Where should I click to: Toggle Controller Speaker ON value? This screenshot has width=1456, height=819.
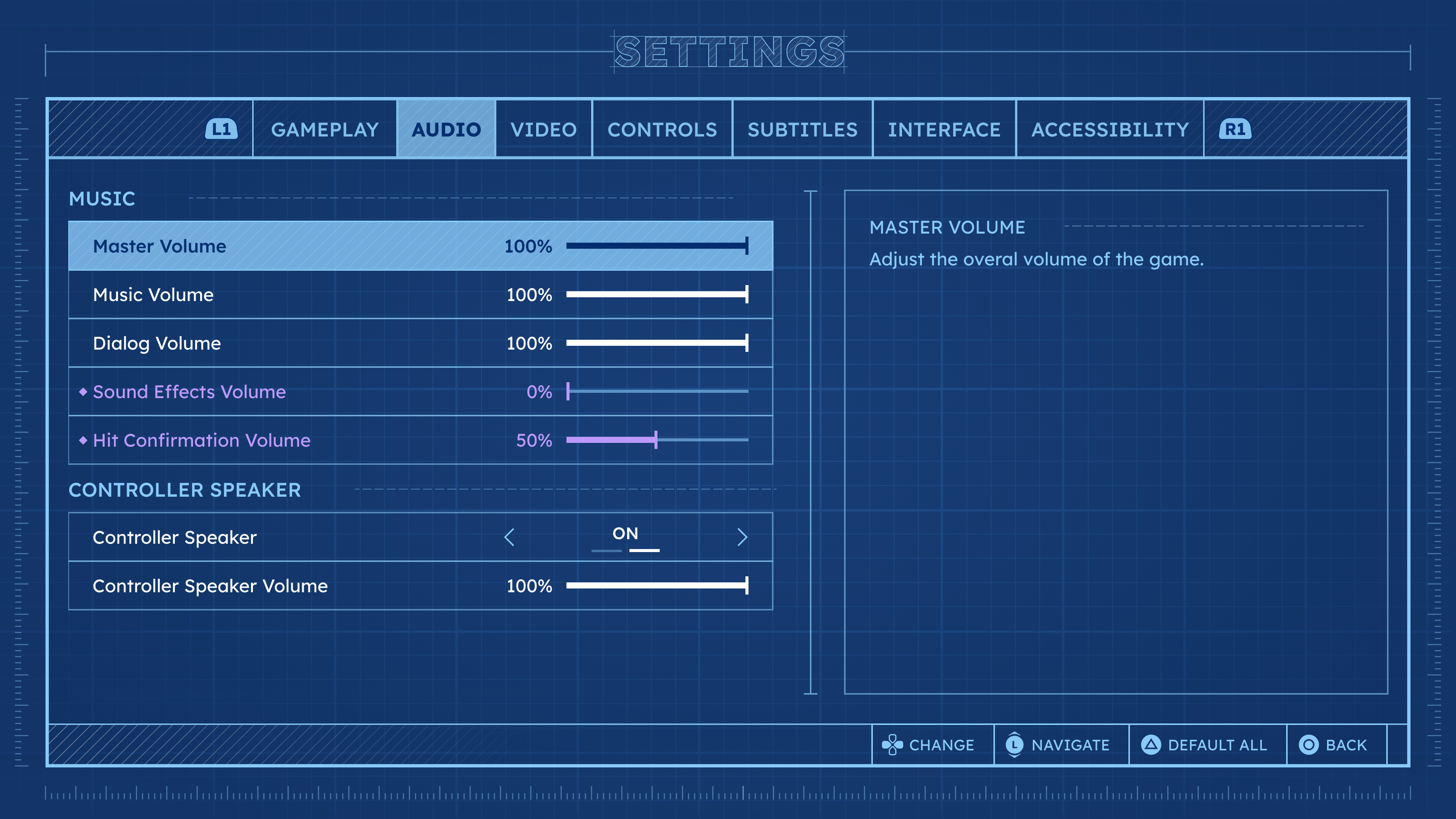click(625, 534)
